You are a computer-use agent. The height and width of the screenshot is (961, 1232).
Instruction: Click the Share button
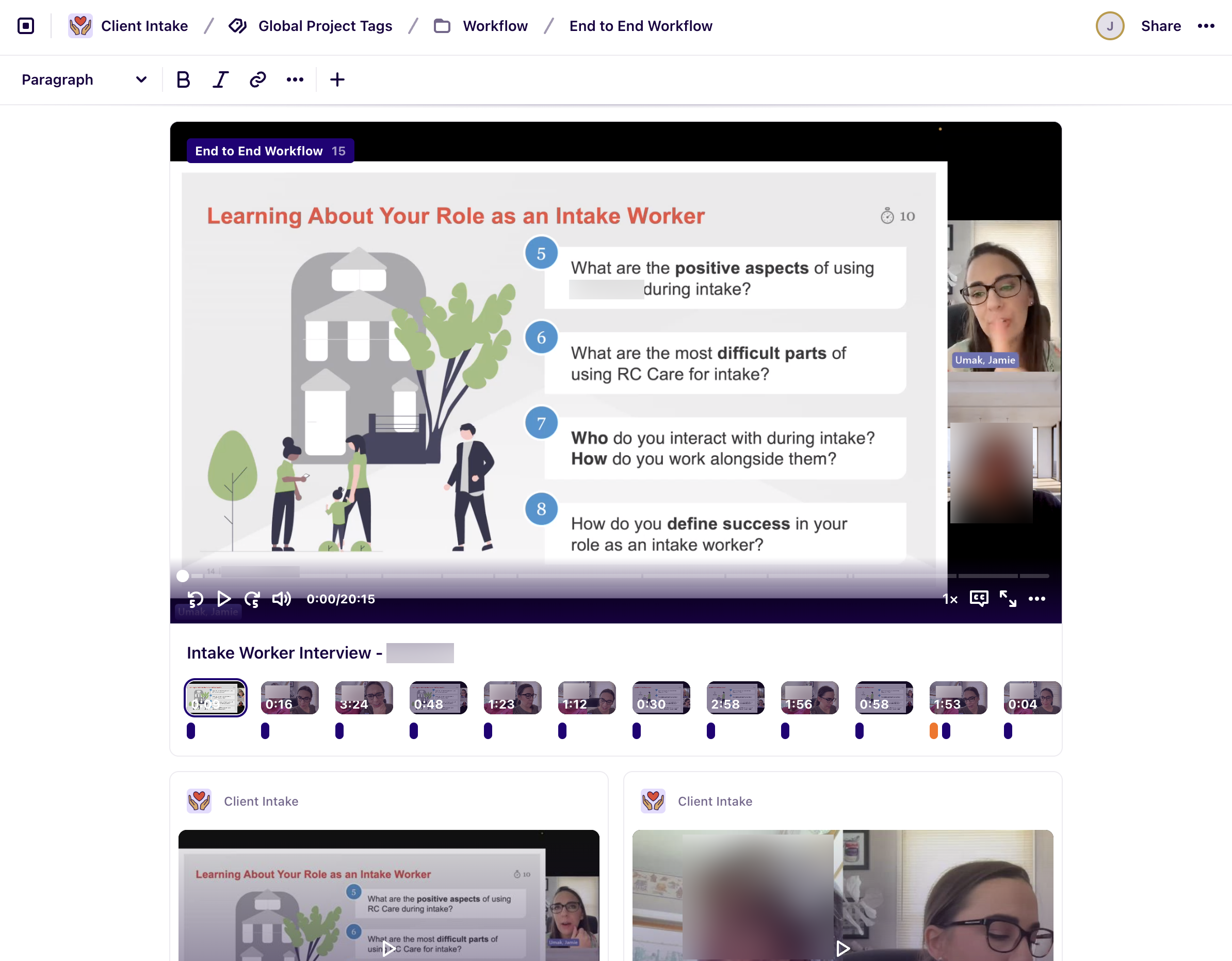point(1160,25)
